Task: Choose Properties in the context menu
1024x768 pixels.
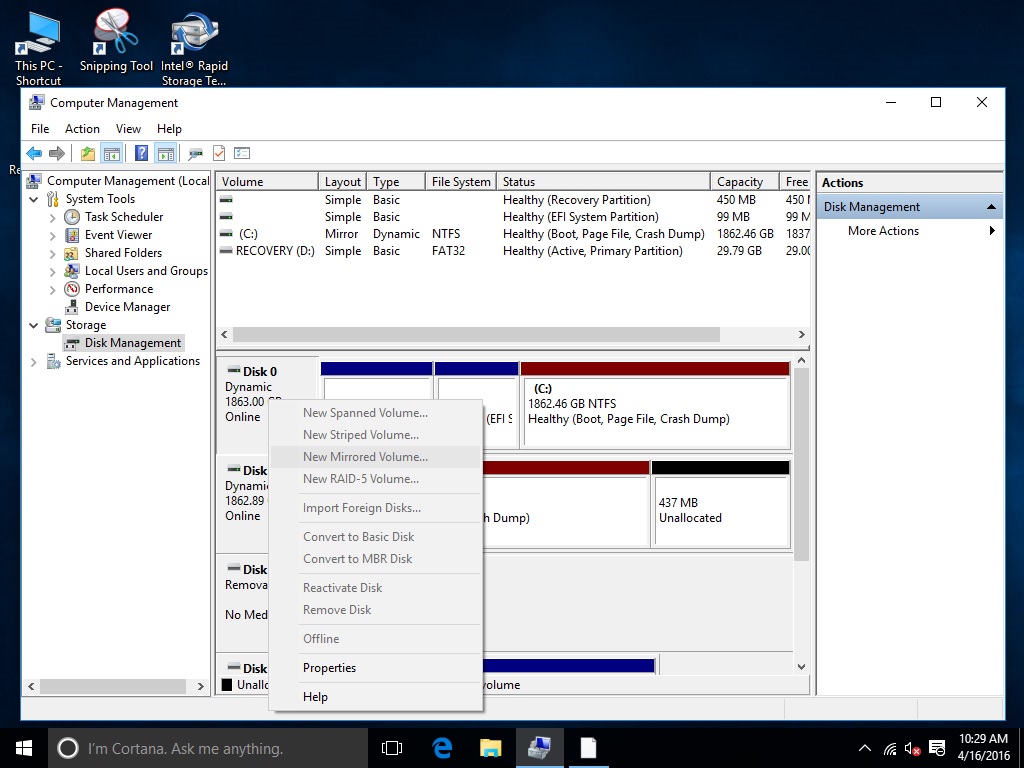Action: 329,668
